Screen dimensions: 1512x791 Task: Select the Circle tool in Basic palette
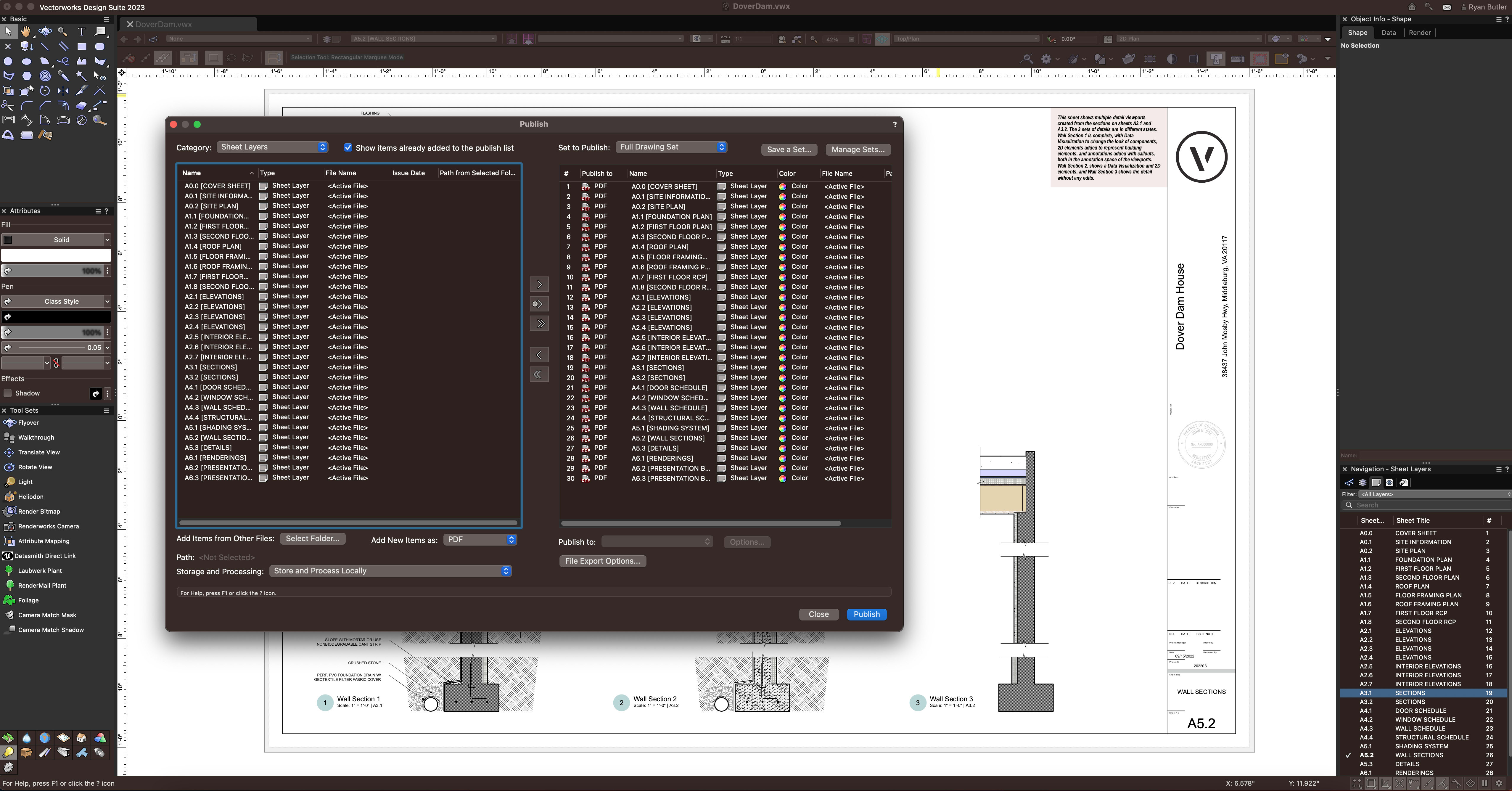point(8,61)
